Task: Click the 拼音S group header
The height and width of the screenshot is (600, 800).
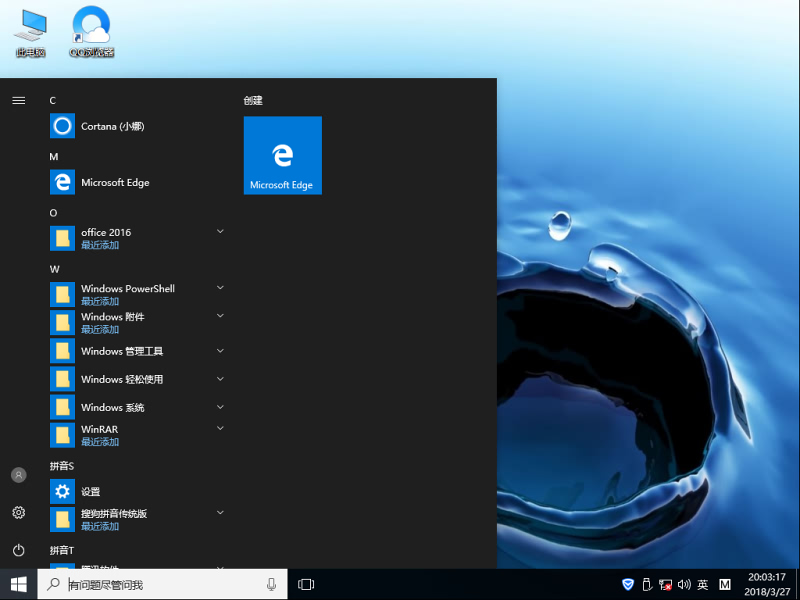Action: point(62,466)
